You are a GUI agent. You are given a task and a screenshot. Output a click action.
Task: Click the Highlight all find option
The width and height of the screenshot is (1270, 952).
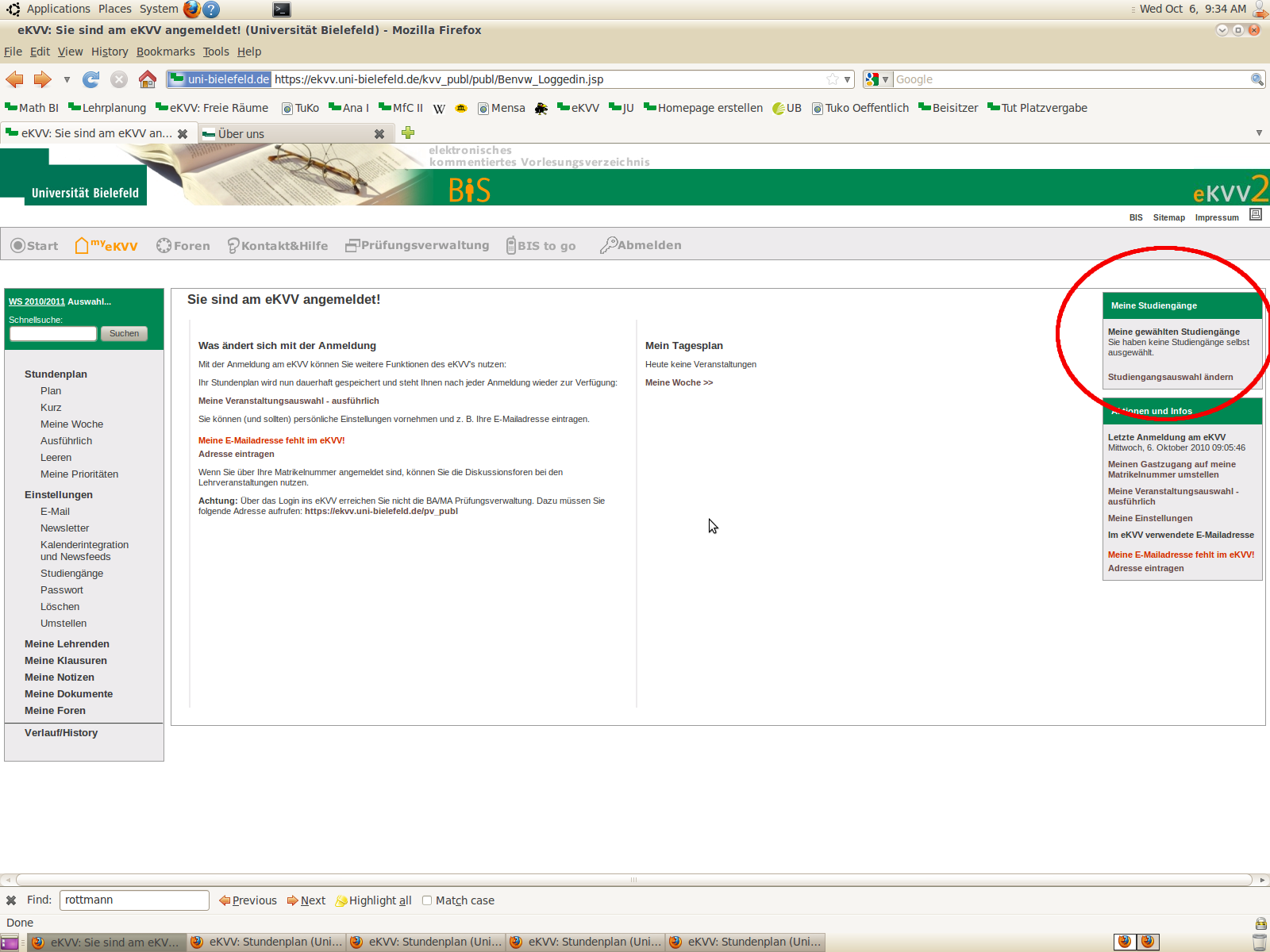373,900
